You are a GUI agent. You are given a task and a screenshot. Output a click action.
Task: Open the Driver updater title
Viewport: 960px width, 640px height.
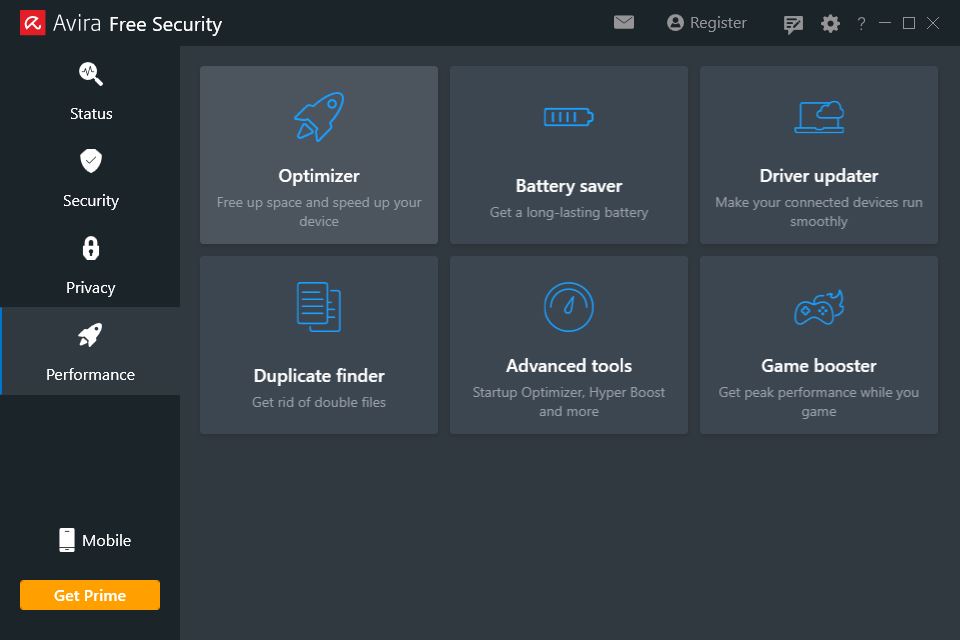tap(819, 176)
